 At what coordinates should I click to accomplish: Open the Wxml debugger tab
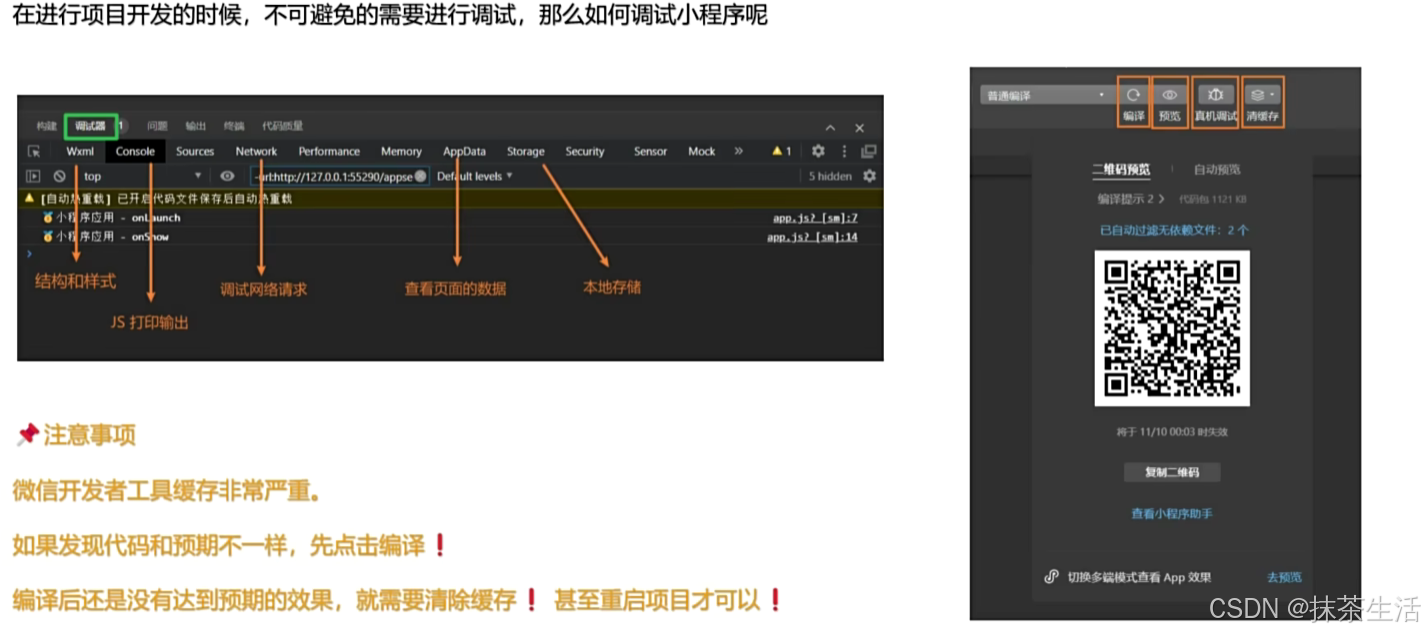coord(80,151)
